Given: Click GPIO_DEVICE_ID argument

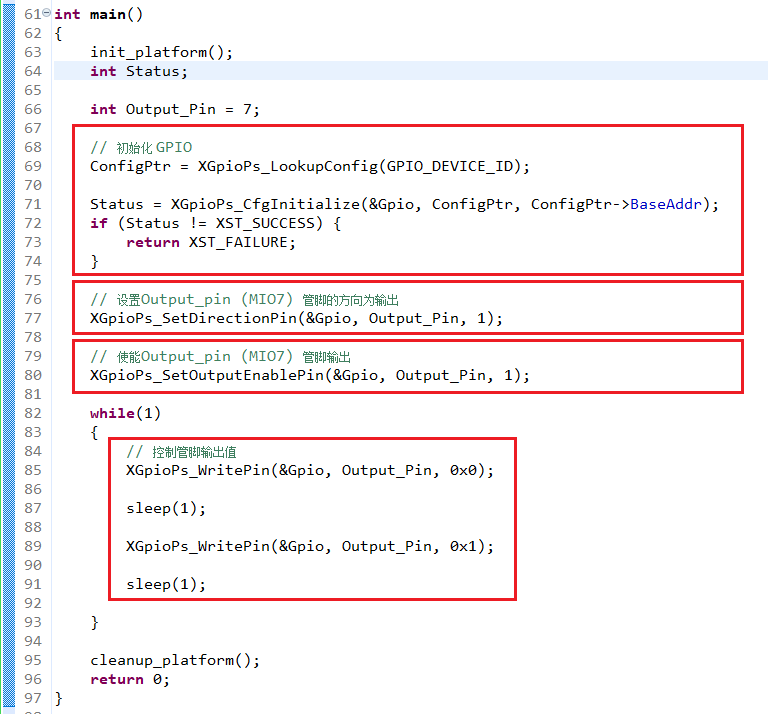Looking at the screenshot, I should [450, 167].
